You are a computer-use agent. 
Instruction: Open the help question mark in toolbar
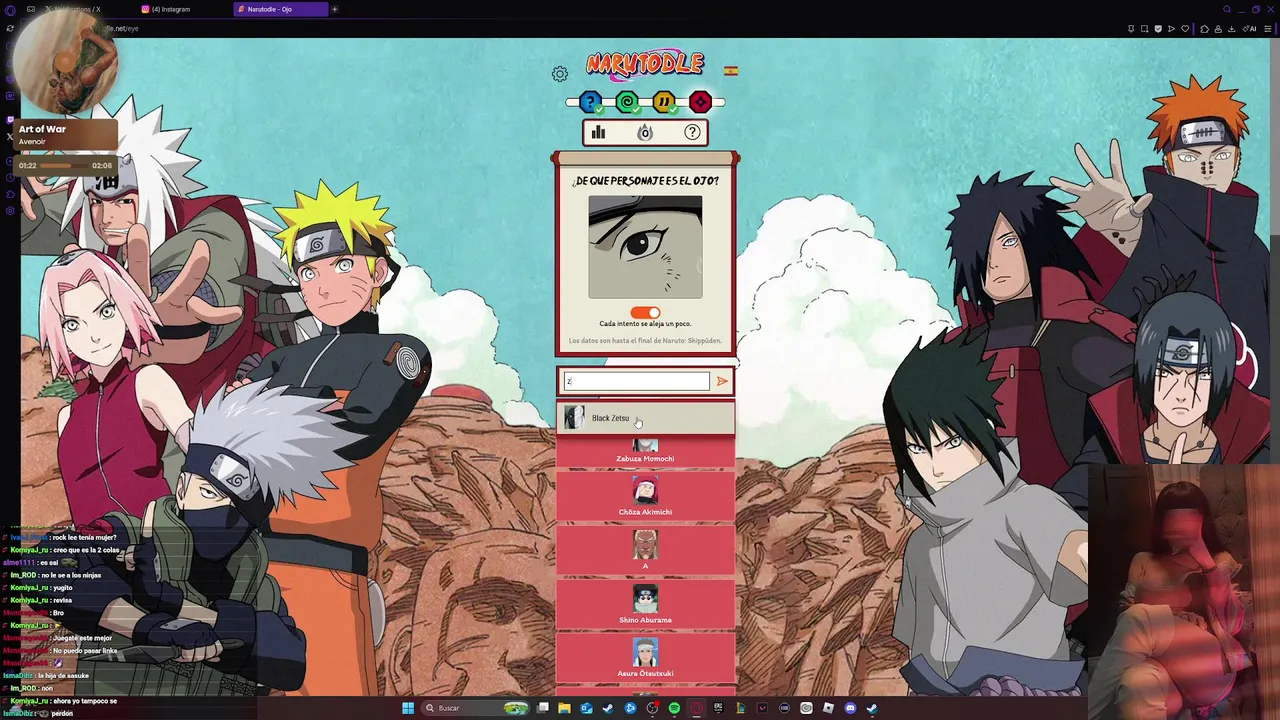[x=692, y=132]
